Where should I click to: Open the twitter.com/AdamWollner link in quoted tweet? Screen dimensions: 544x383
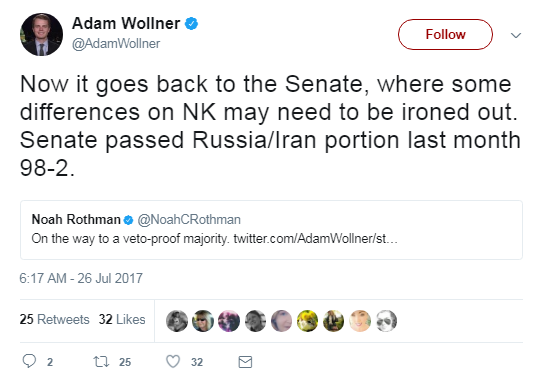pos(315,239)
